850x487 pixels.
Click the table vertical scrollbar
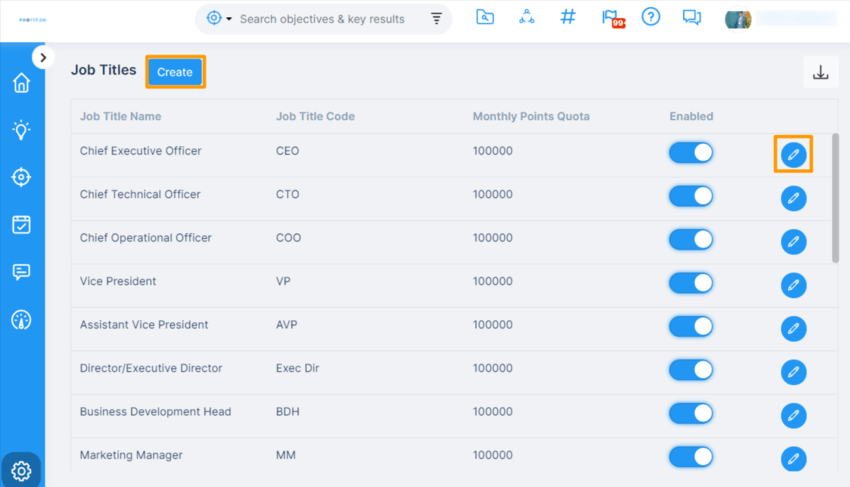pyautogui.click(x=835, y=198)
